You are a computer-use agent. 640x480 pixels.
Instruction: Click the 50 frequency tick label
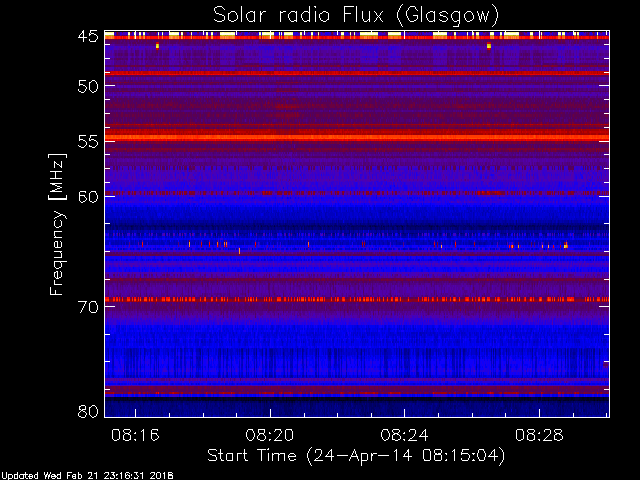point(88,86)
